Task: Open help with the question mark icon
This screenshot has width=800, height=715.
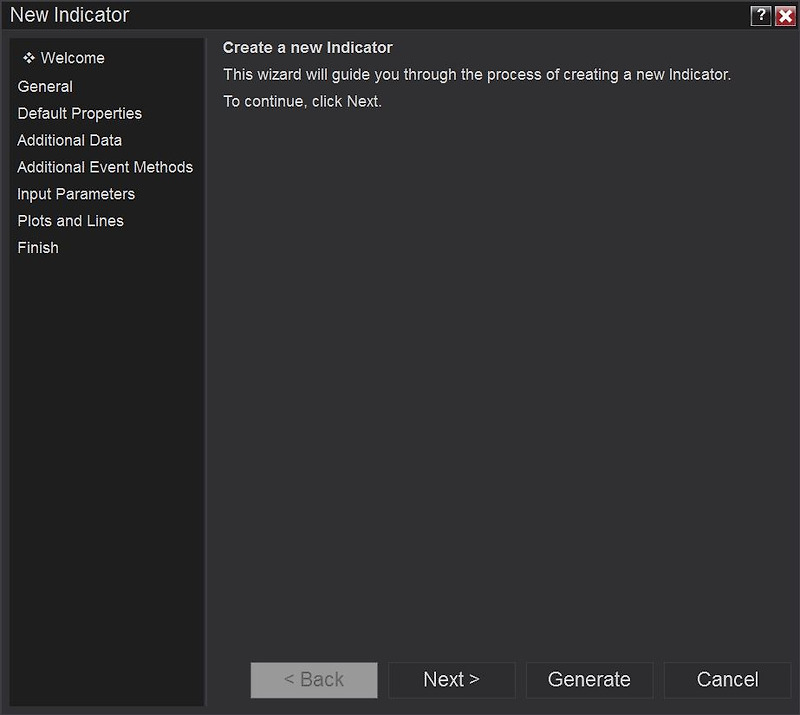Action: [760, 16]
